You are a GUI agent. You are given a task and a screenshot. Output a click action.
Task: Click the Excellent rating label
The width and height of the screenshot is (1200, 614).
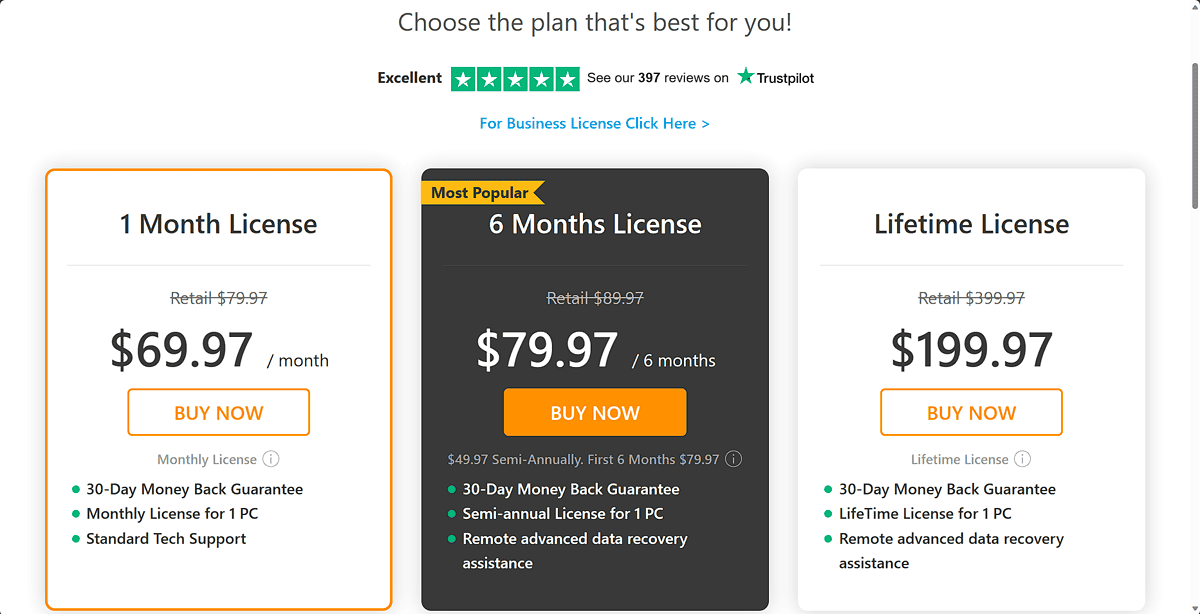point(409,78)
